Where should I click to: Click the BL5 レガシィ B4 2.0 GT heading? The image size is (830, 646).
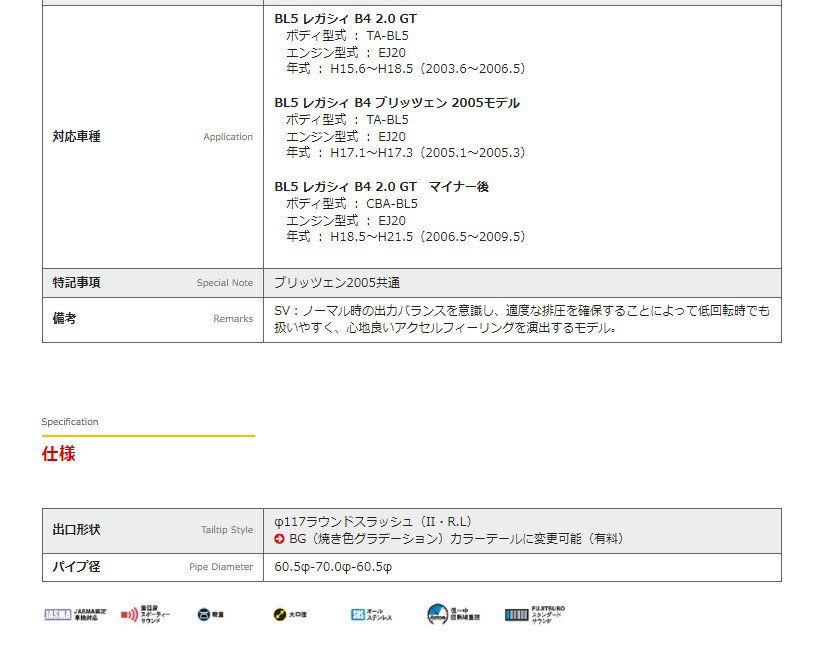tap(345, 19)
